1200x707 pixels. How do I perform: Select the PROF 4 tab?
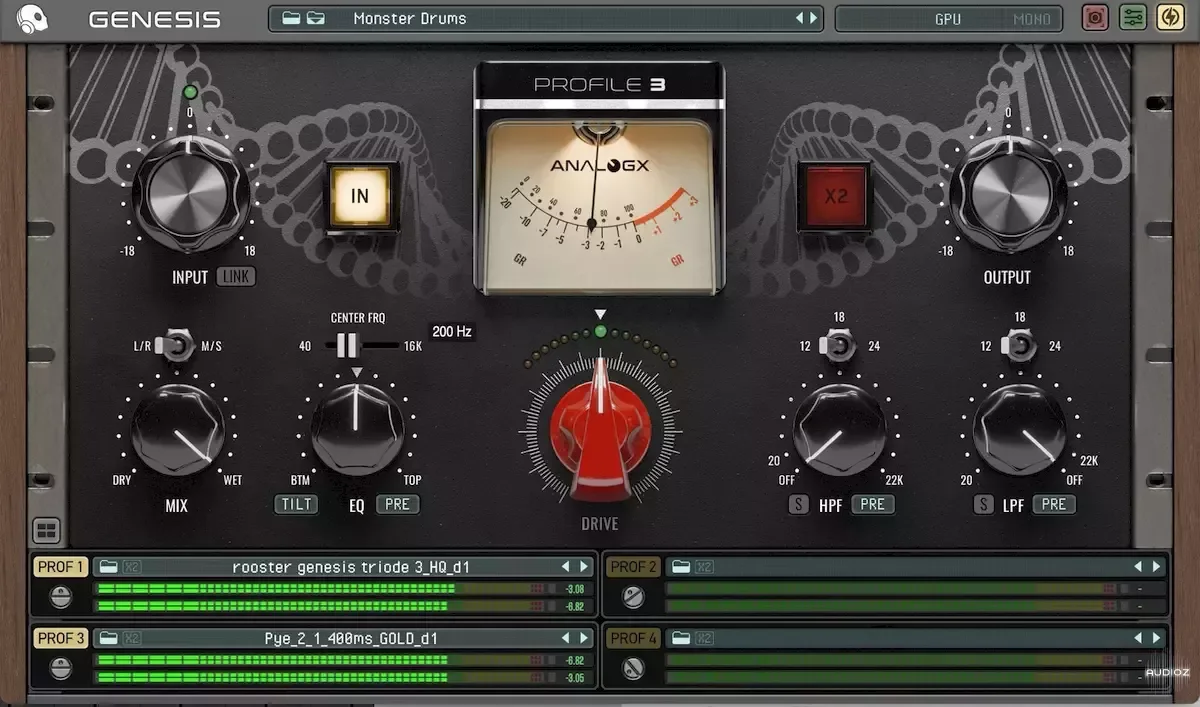pos(633,638)
